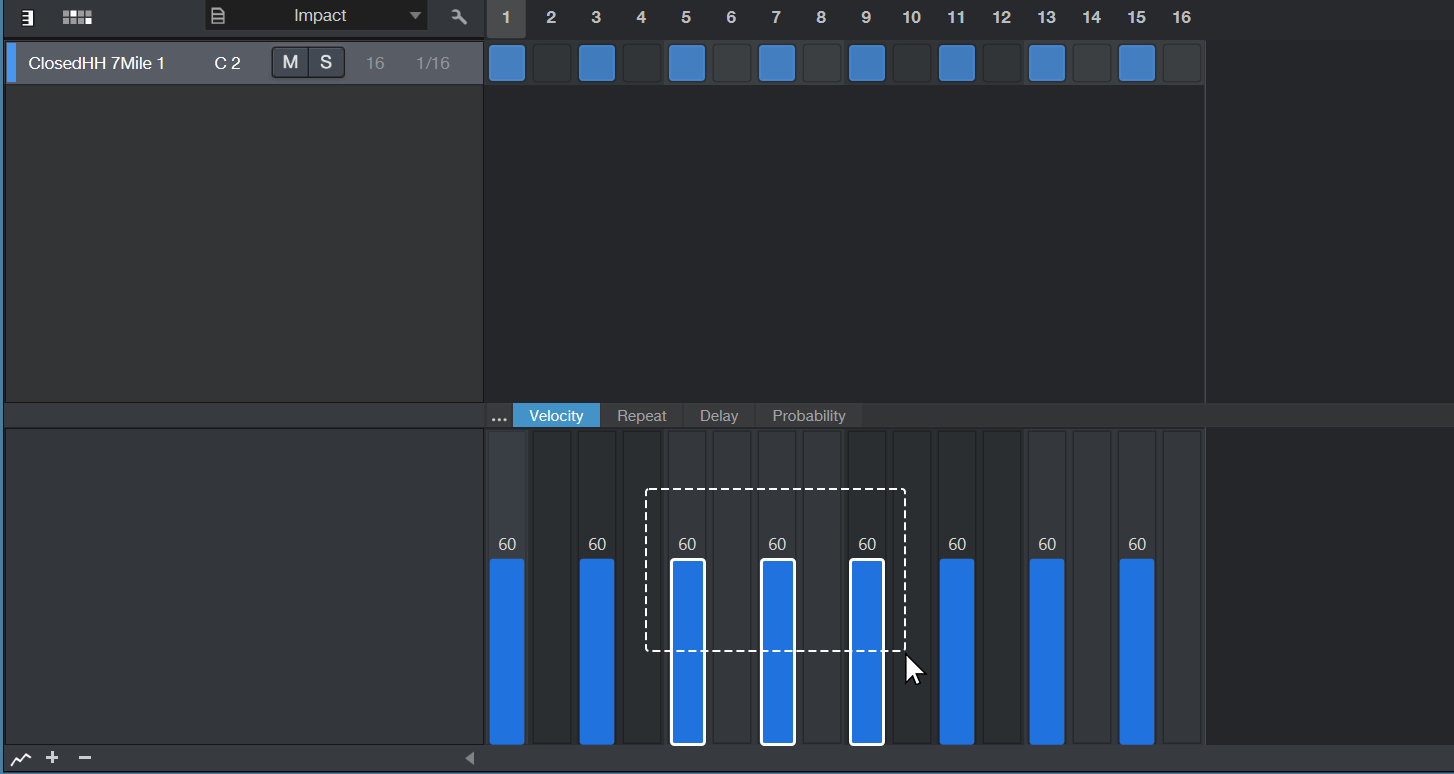
Task: Enable step 12 of ClosedHH lane
Action: [x=1002, y=63]
